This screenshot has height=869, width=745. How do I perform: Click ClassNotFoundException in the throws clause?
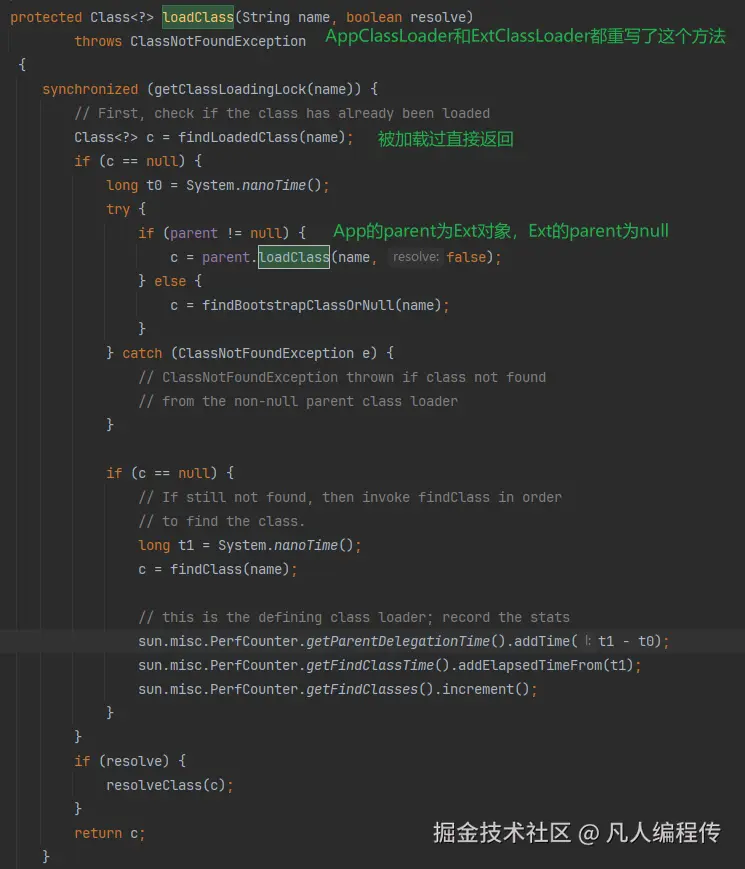[218, 41]
